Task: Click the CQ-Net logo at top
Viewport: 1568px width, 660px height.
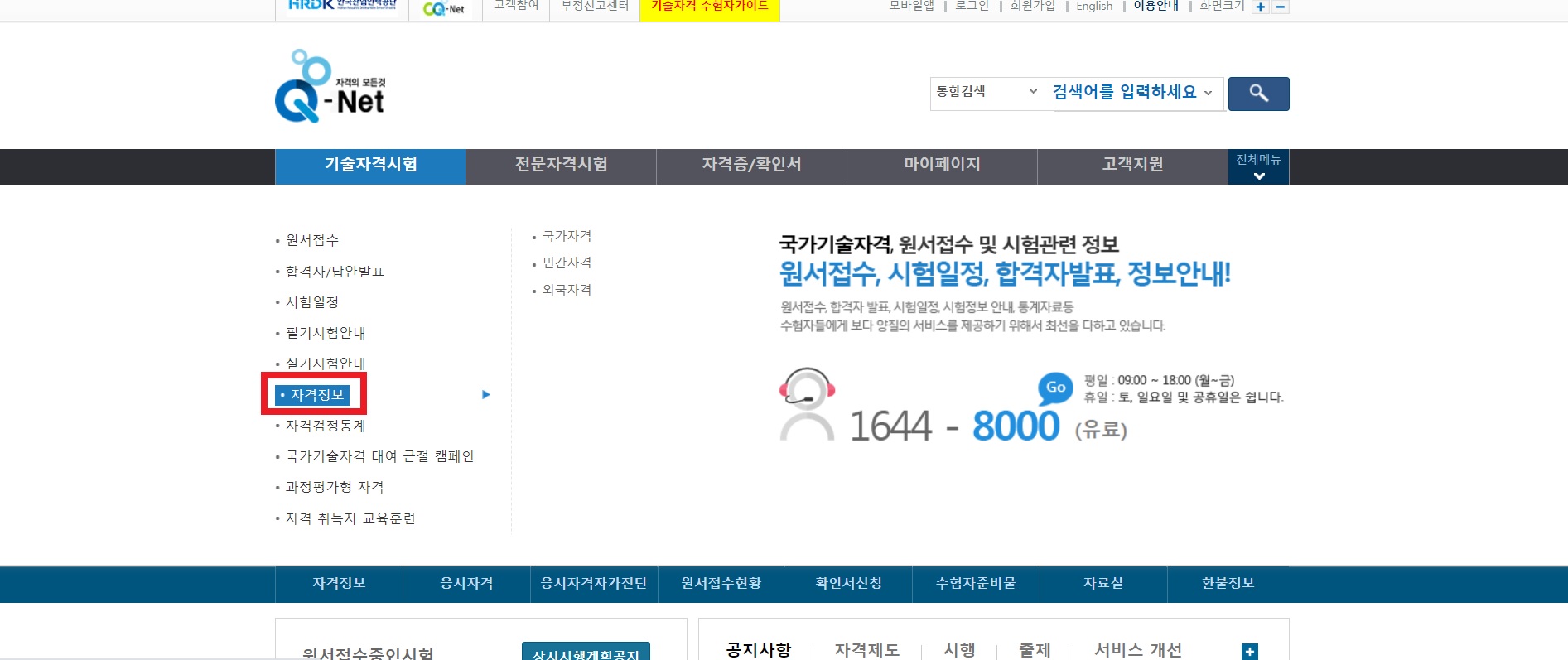Action: point(444,8)
